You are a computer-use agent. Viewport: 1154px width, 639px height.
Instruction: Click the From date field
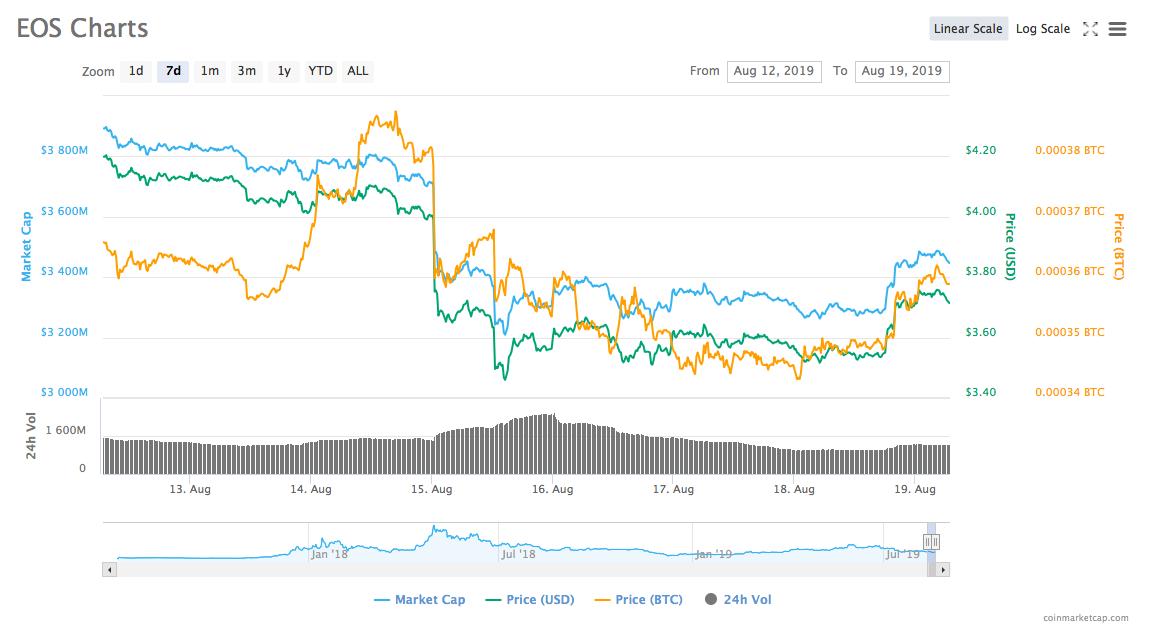775,71
